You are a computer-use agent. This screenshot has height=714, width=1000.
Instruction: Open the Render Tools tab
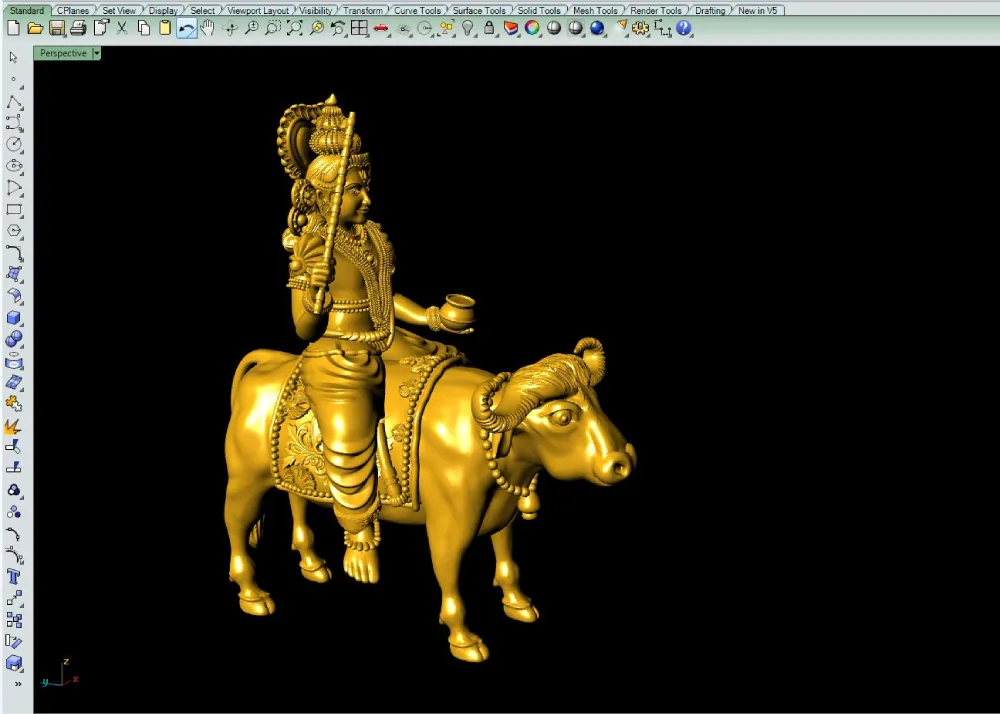click(656, 10)
